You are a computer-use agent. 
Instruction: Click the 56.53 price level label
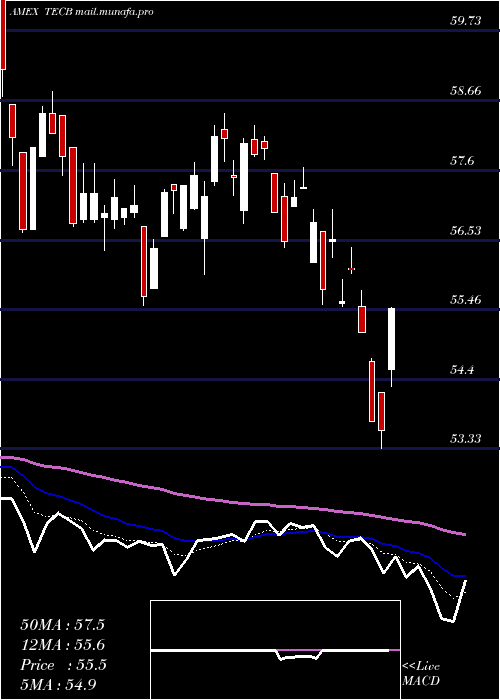(x=466, y=230)
